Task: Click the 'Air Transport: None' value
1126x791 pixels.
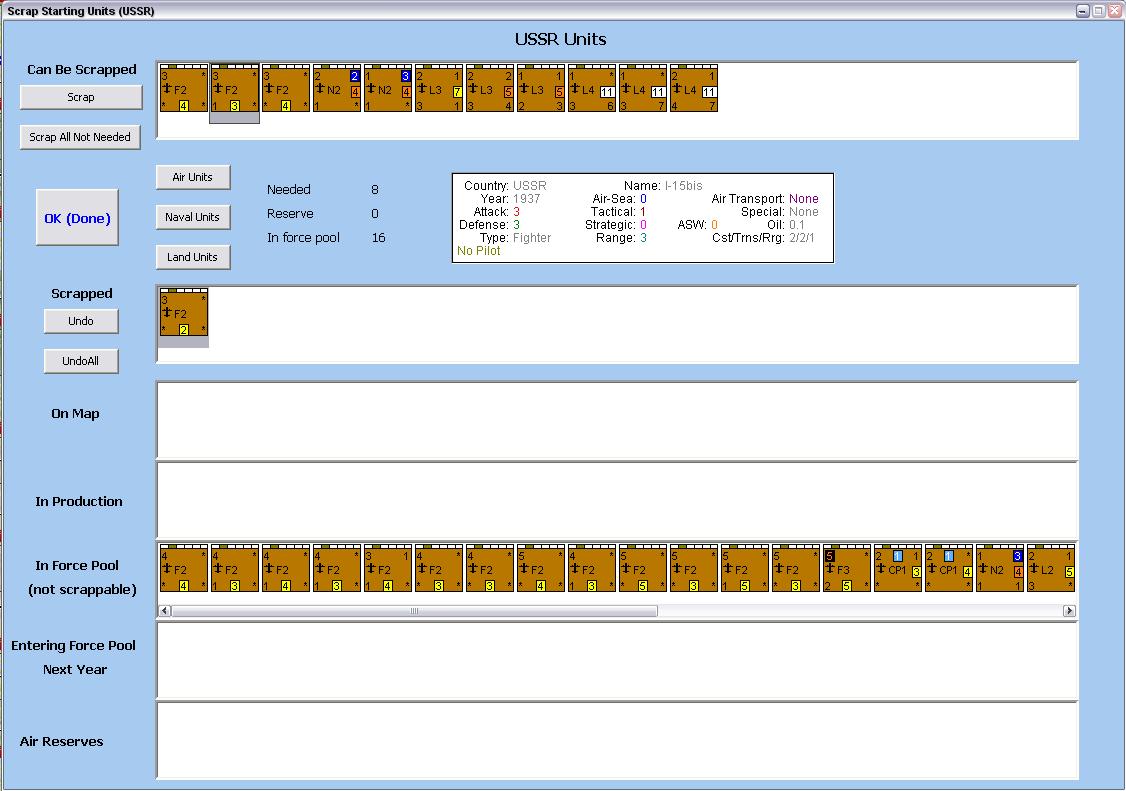Action: [x=804, y=199]
